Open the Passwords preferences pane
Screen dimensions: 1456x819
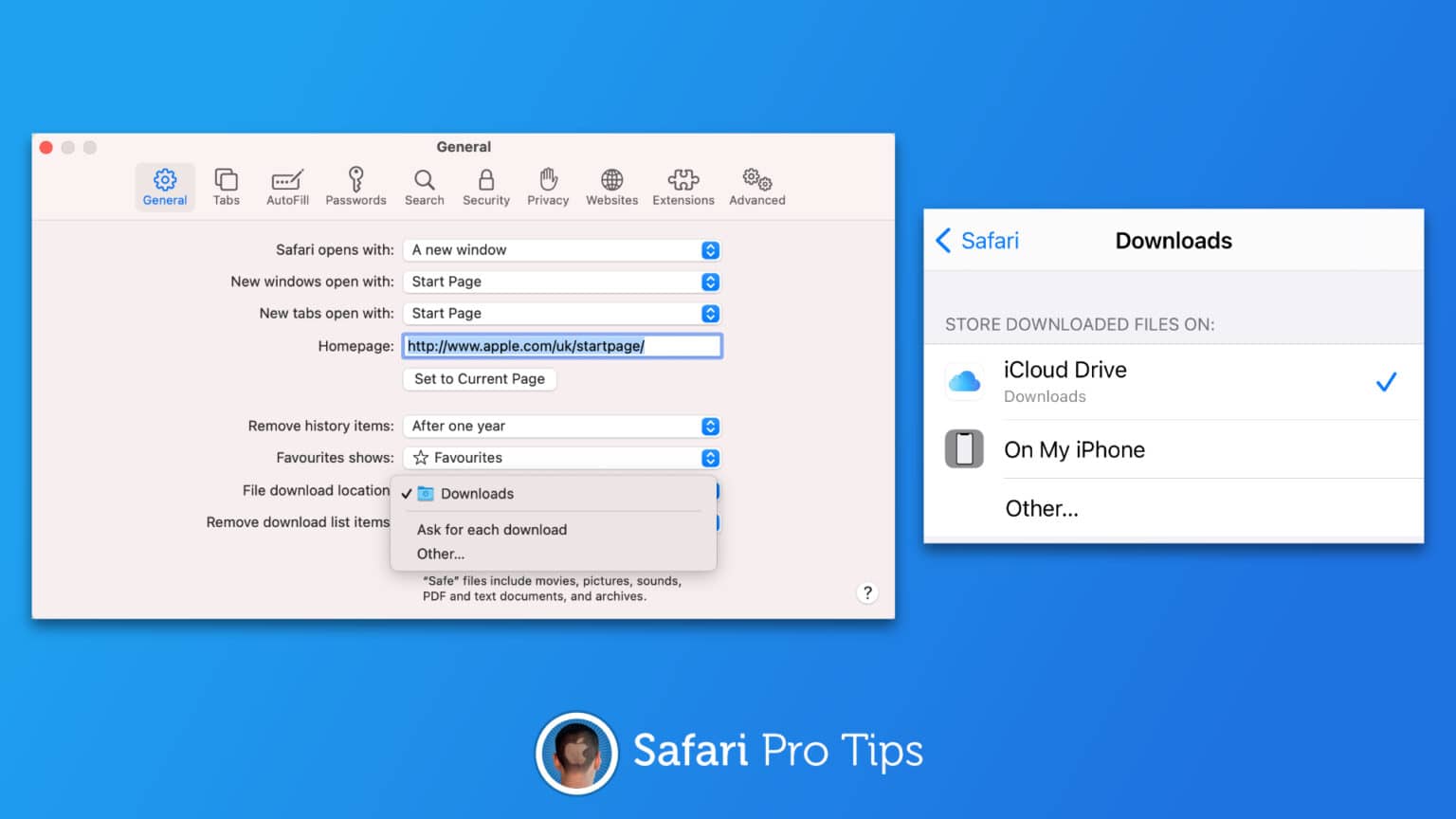355,187
